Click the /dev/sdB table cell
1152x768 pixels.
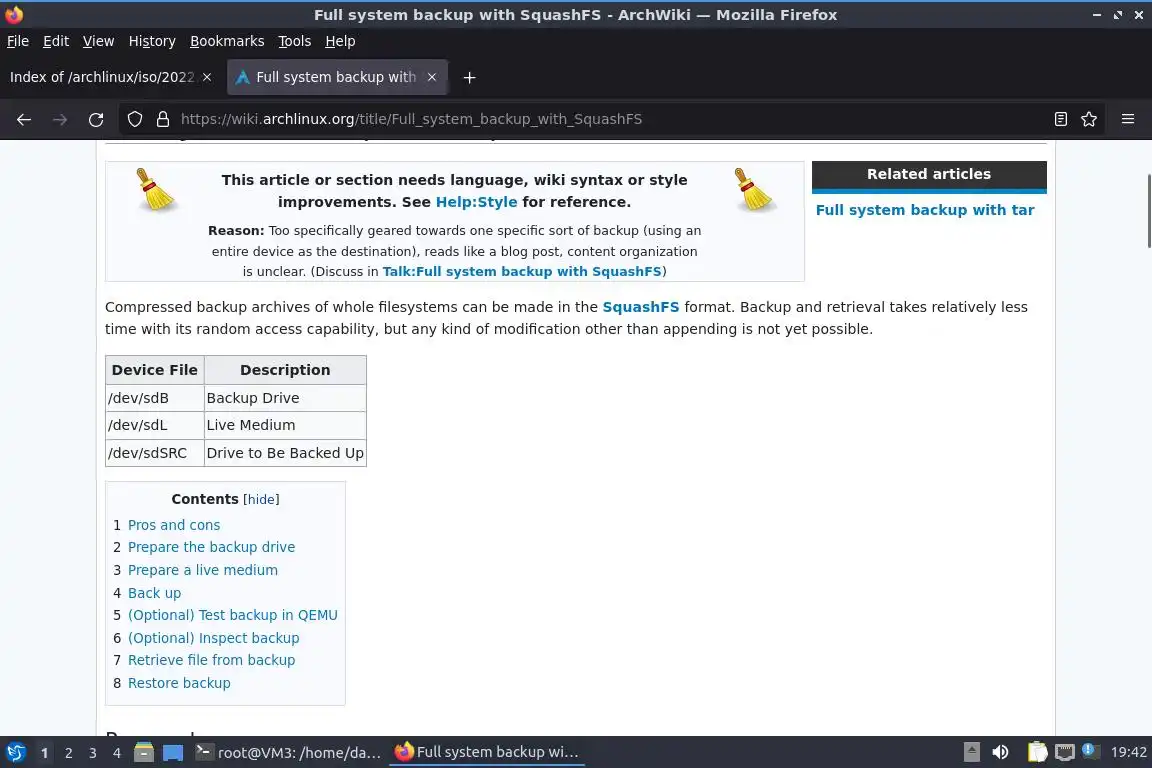pos(155,398)
